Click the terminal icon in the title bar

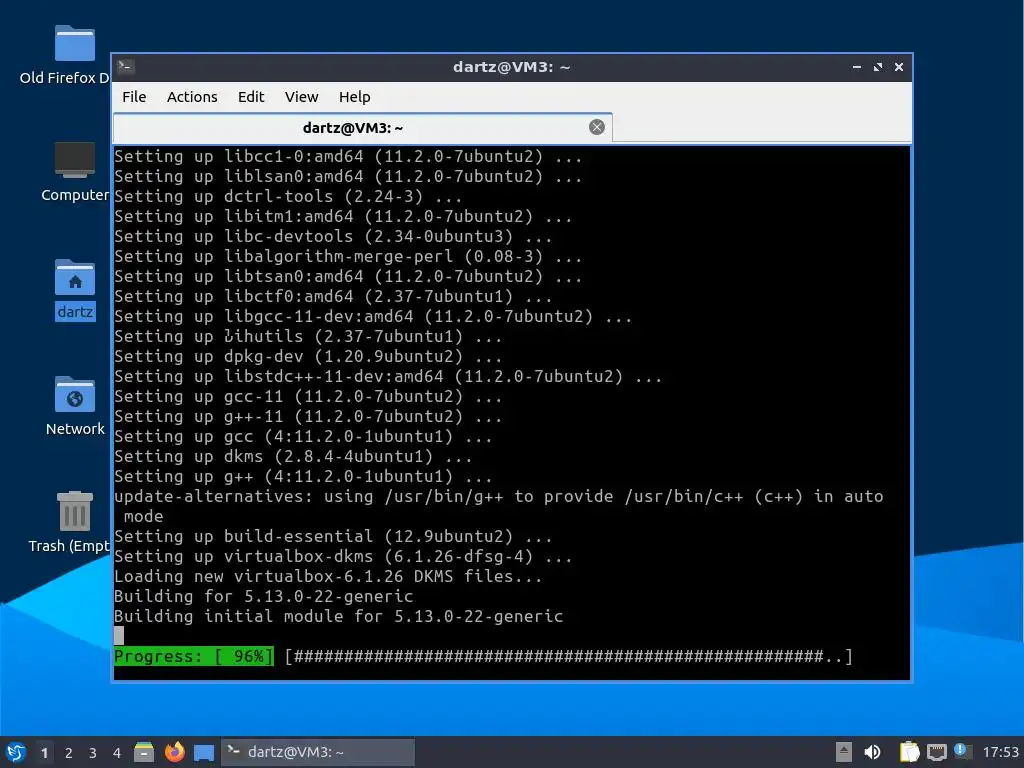point(126,67)
